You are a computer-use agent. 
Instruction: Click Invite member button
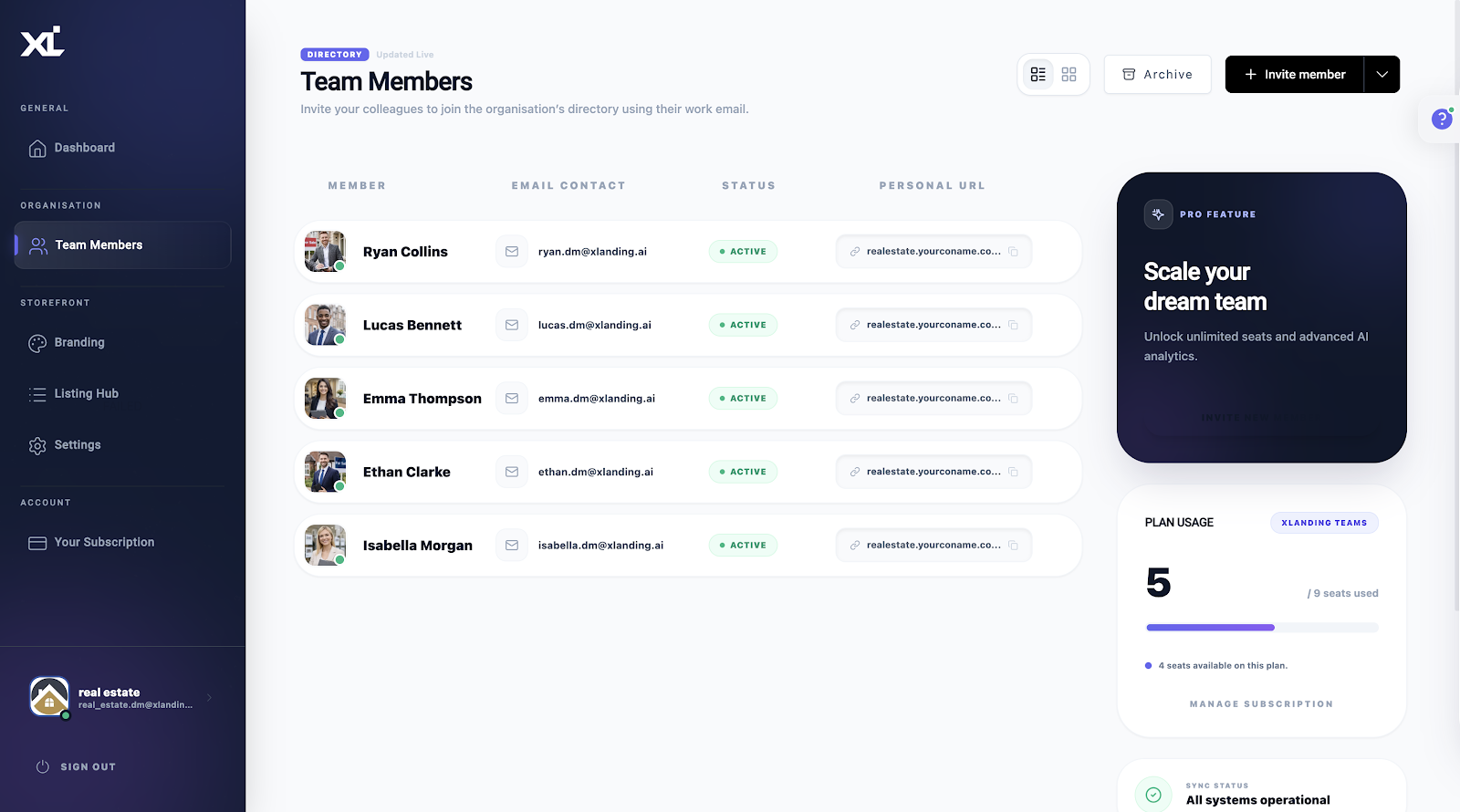point(1294,75)
